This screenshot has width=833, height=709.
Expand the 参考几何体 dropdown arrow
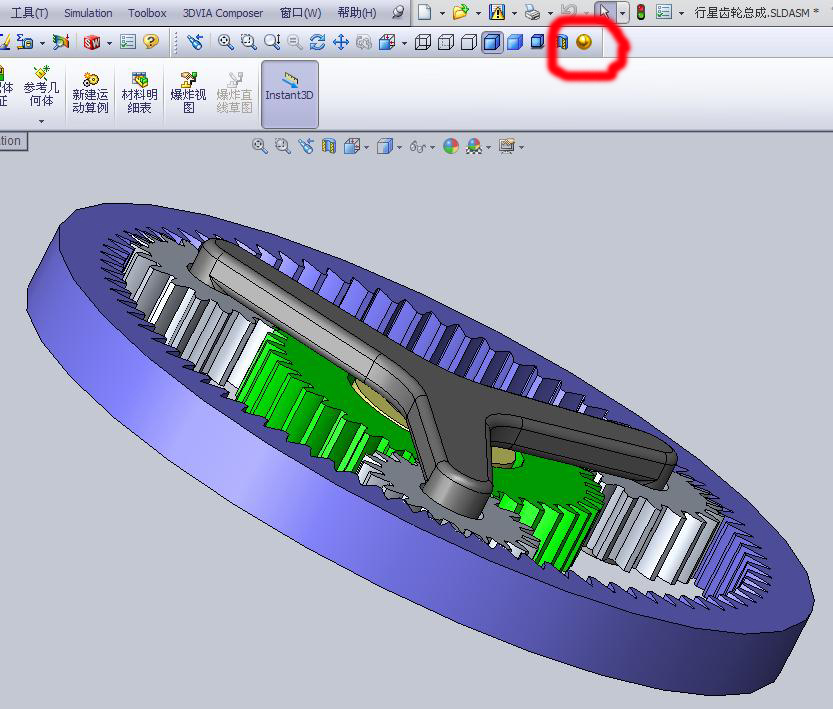click(41, 122)
